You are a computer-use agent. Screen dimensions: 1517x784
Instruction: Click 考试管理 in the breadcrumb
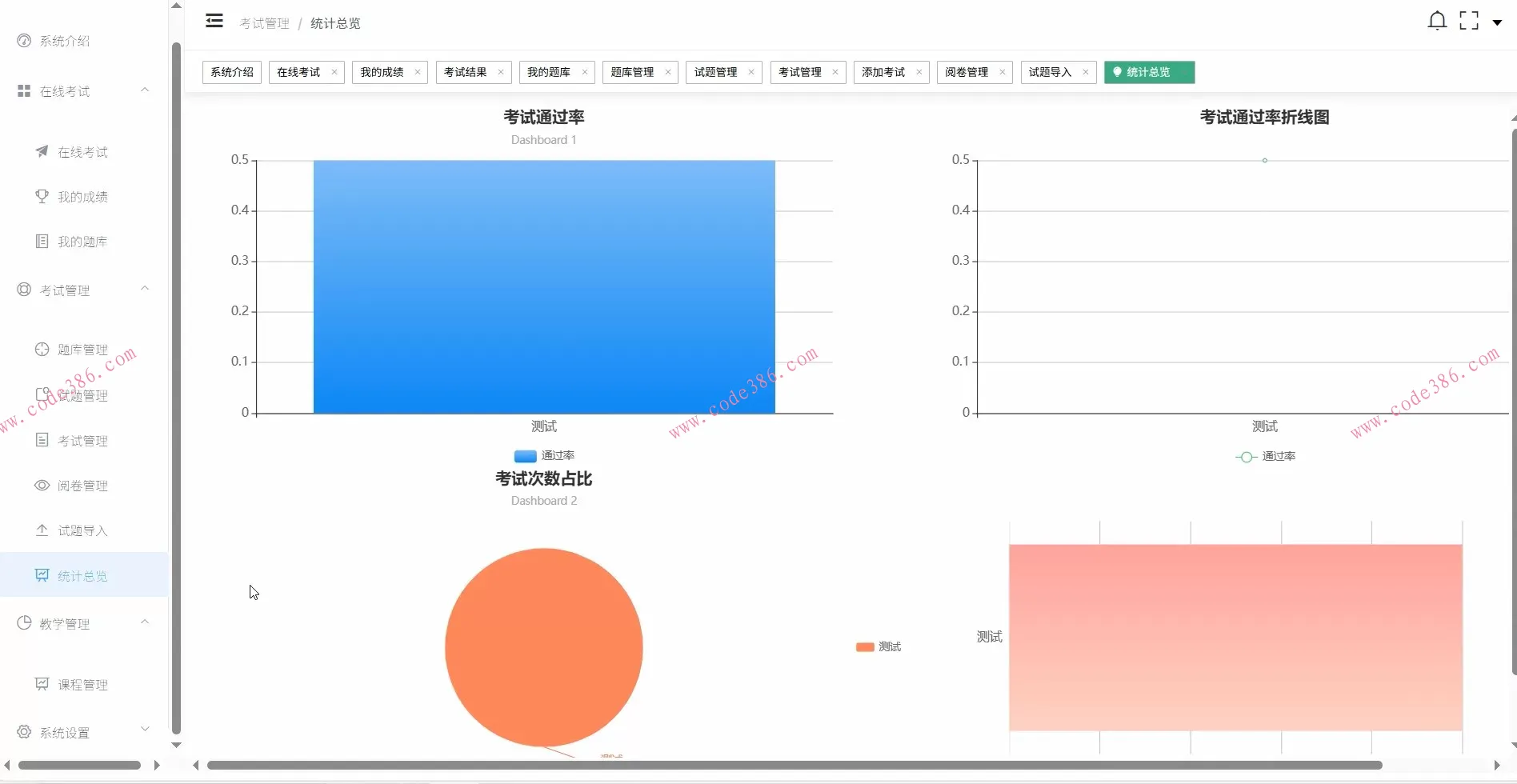[x=264, y=24]
